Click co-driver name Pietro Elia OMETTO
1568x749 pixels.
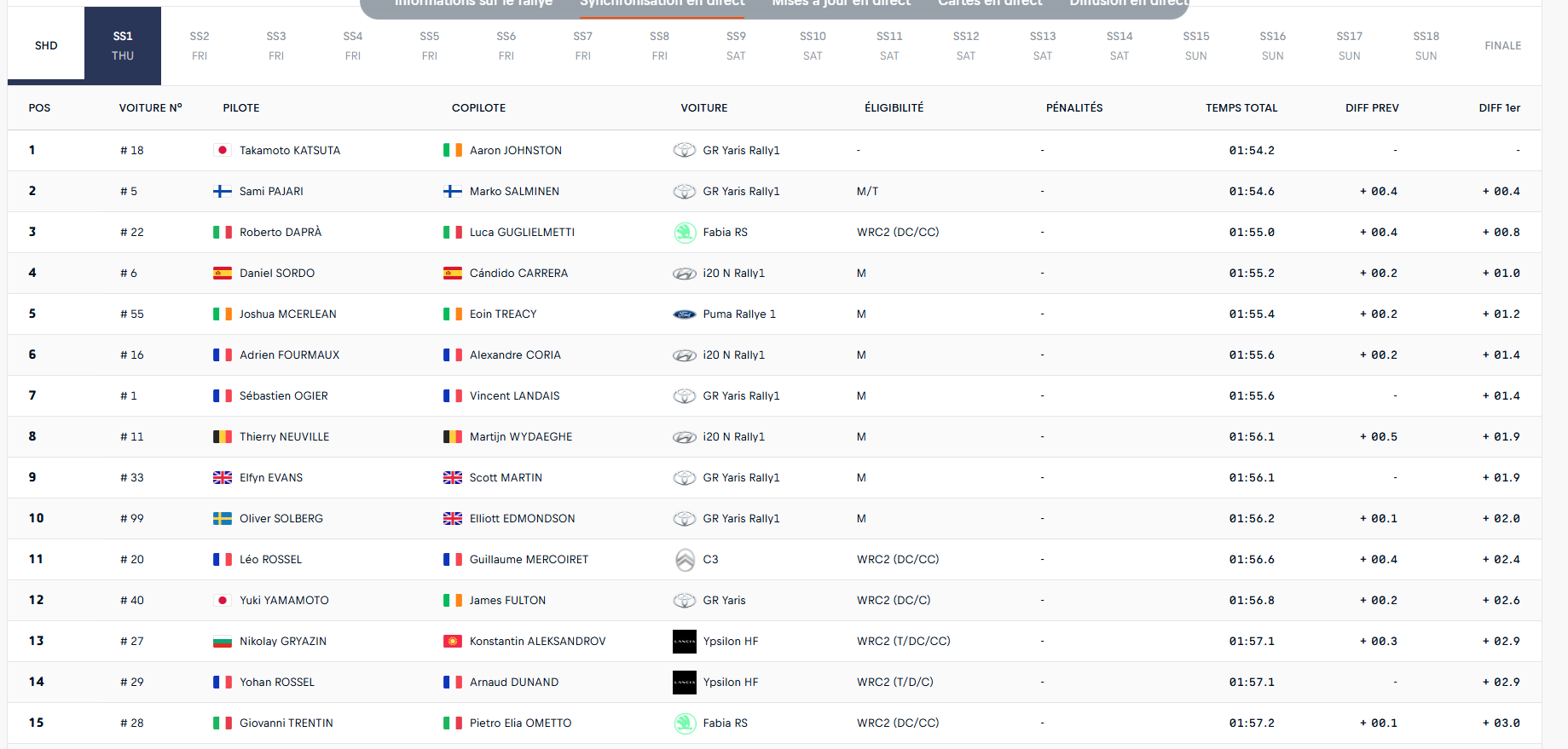coord(521,723)
